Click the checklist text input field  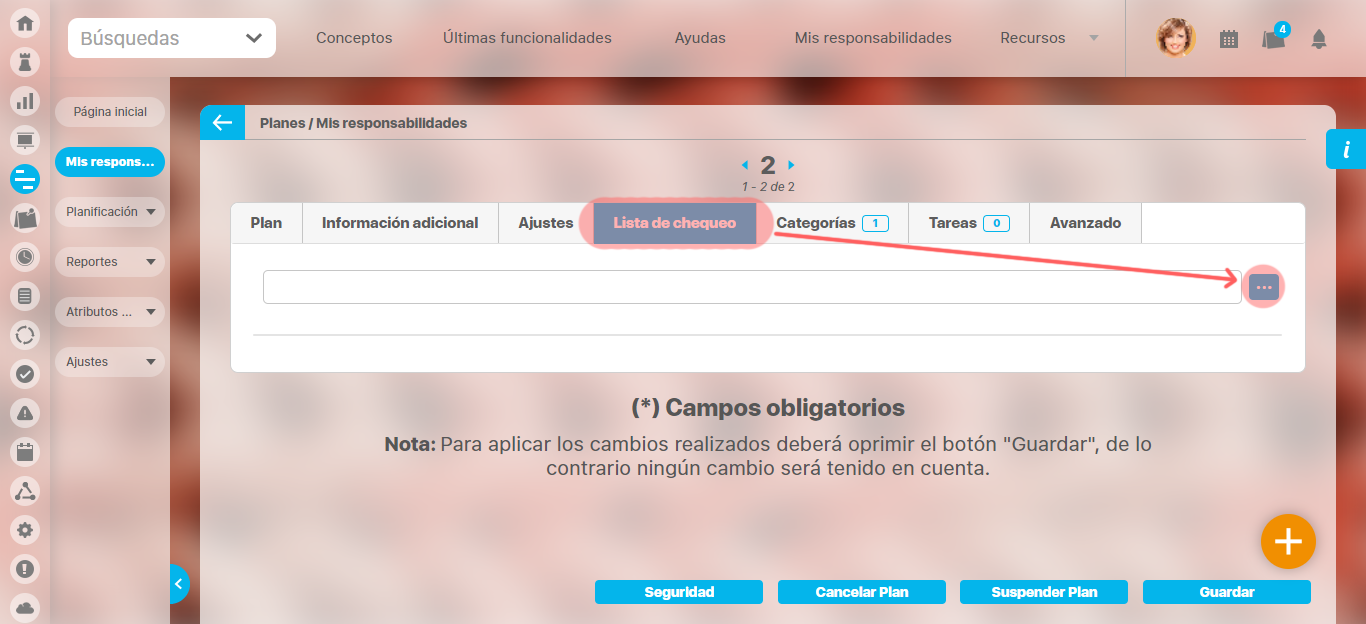coord(751,287)
